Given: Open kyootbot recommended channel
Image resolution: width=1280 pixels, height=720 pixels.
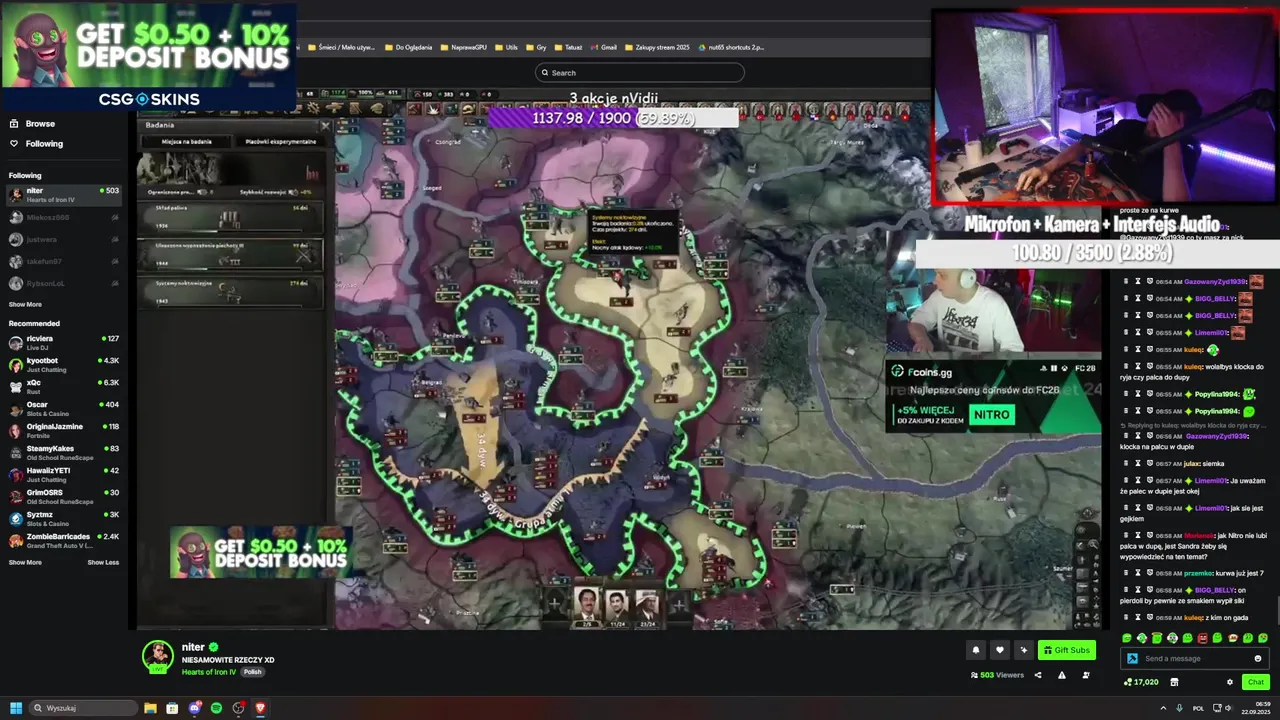Looking at the screenshot, I should click(x=64, y=364).
